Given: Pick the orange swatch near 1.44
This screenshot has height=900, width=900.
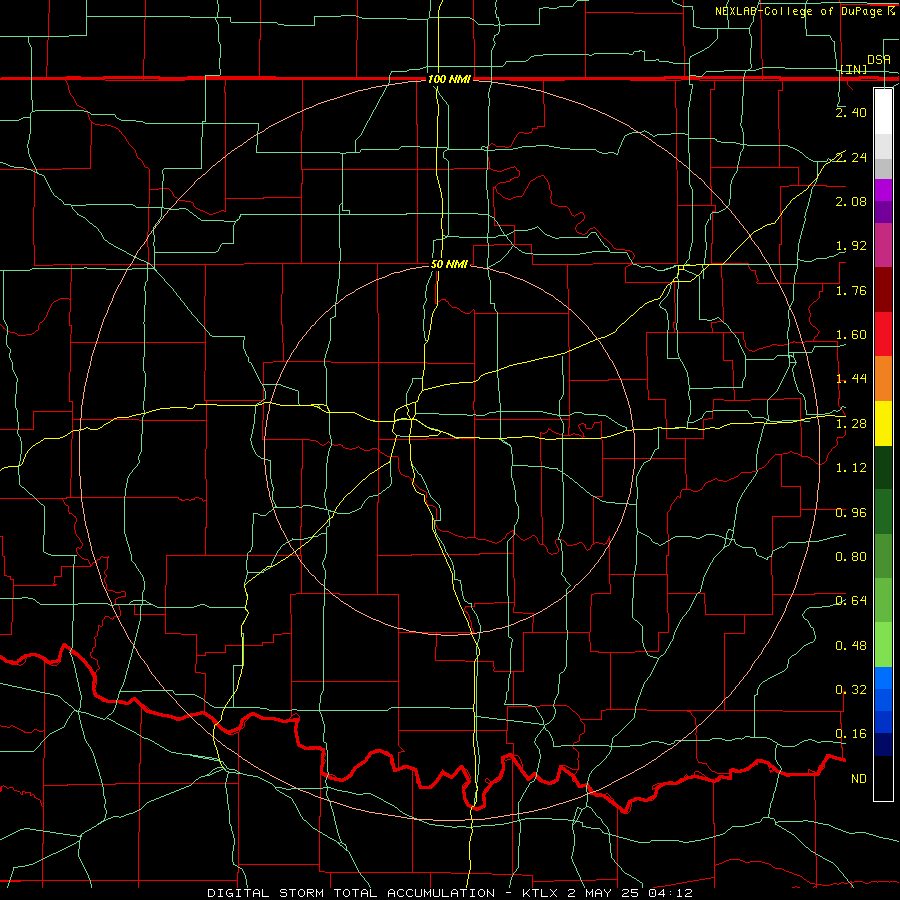Looking at the screenshot, I should (x=883, y=379).
